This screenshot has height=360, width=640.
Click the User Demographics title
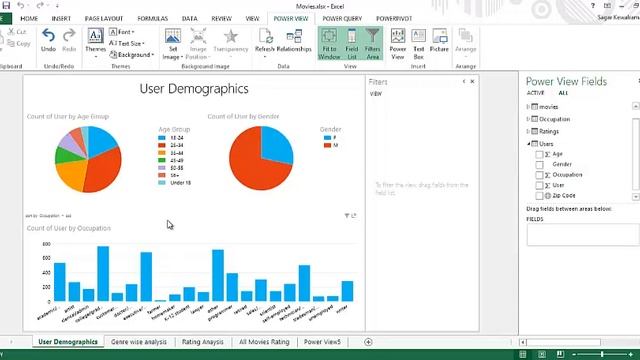(194, 89)
